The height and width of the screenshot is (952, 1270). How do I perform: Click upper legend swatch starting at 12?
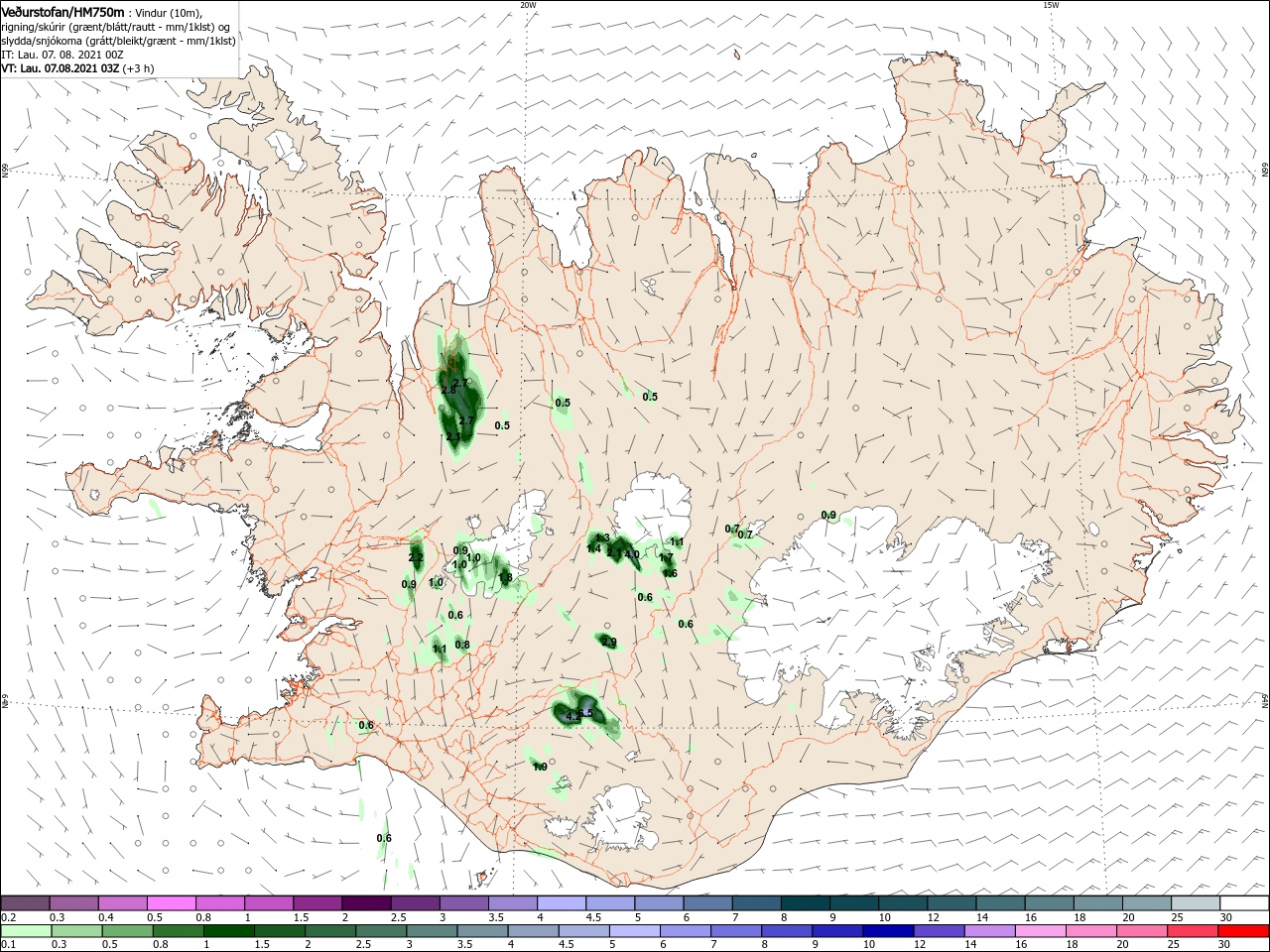(x=951, y=903)
